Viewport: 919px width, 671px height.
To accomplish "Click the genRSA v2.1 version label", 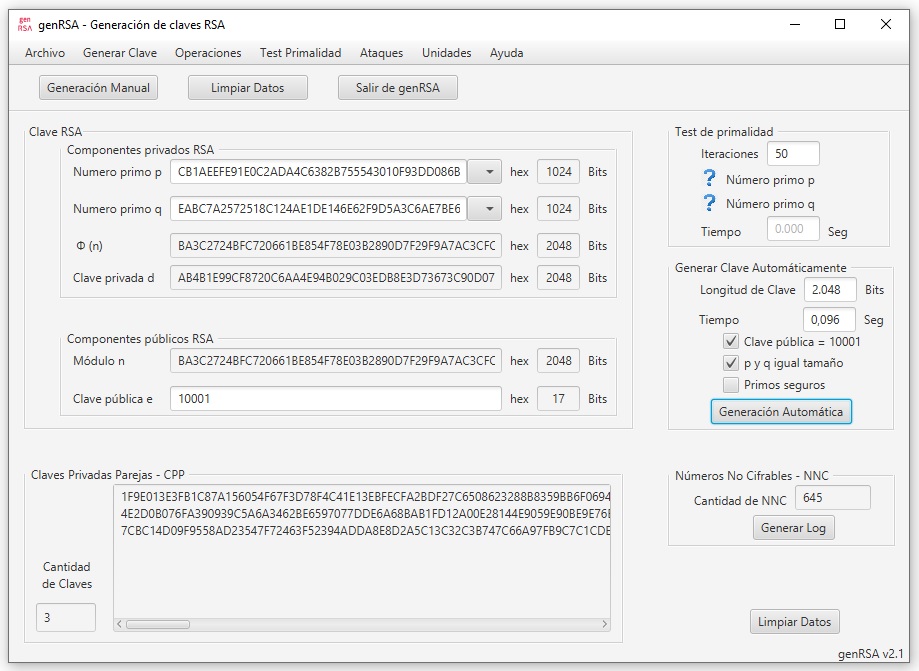I will (870, 654).
